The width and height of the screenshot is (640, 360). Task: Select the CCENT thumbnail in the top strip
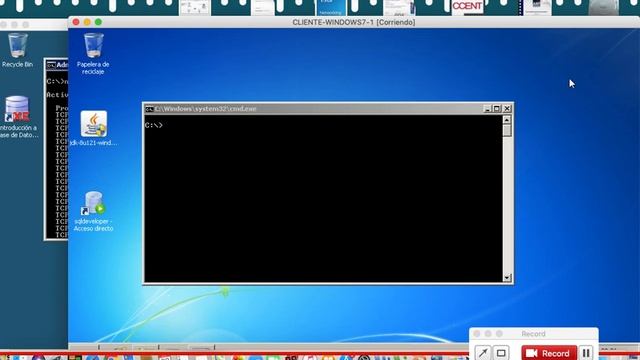[467, 7]
